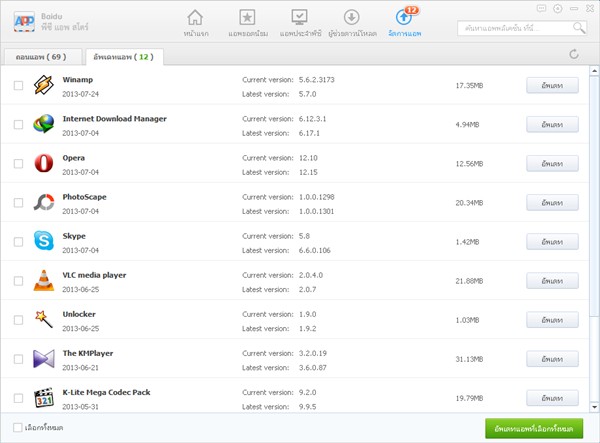Click the update button for Winamp
The height and width of the screenshot is (443, 600).
tap(552, 85)
